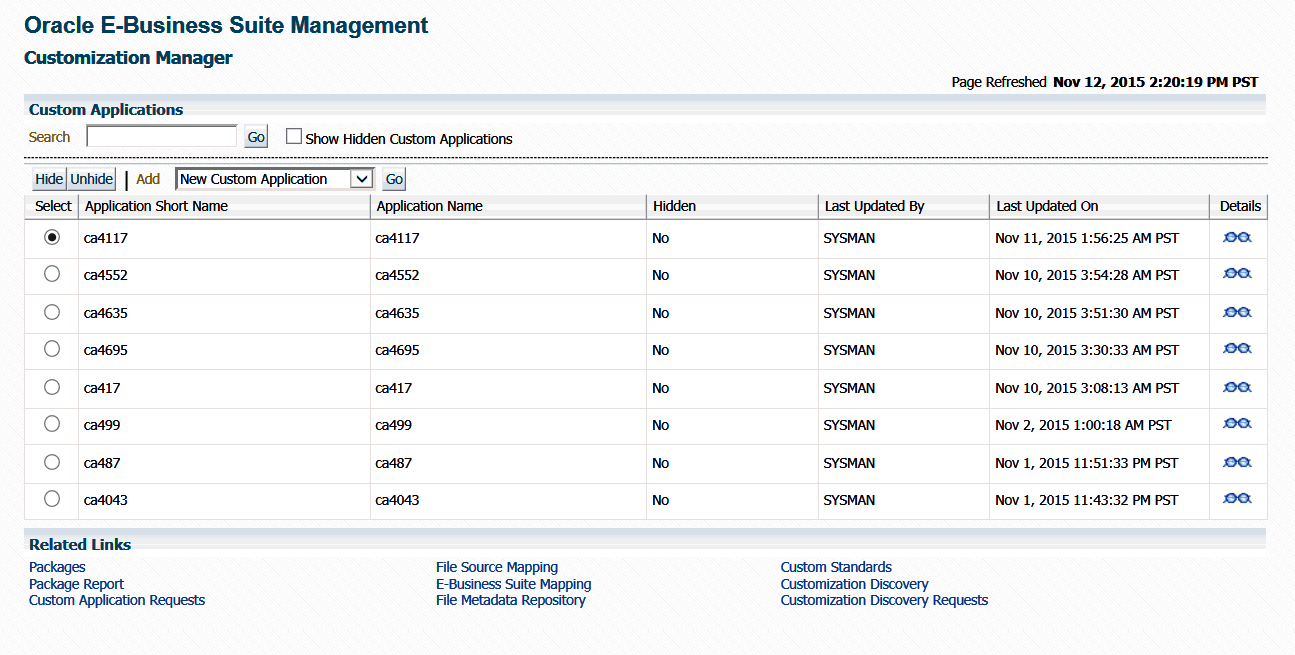Screen dimensions: 1295x655
Task: Select the ca4552 radio button
Action: coord(52,274)
